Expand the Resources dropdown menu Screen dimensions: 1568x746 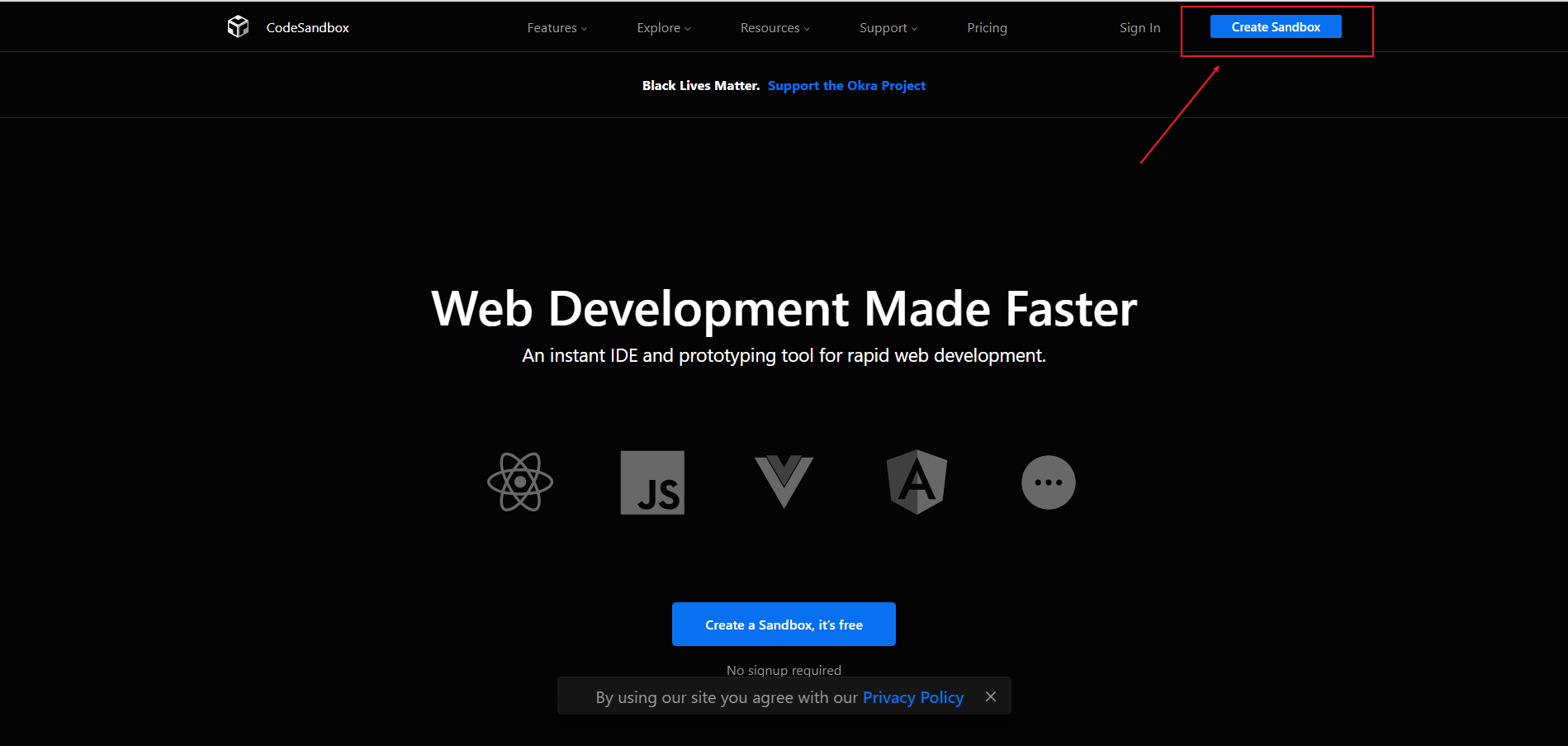tap(775, 28)
